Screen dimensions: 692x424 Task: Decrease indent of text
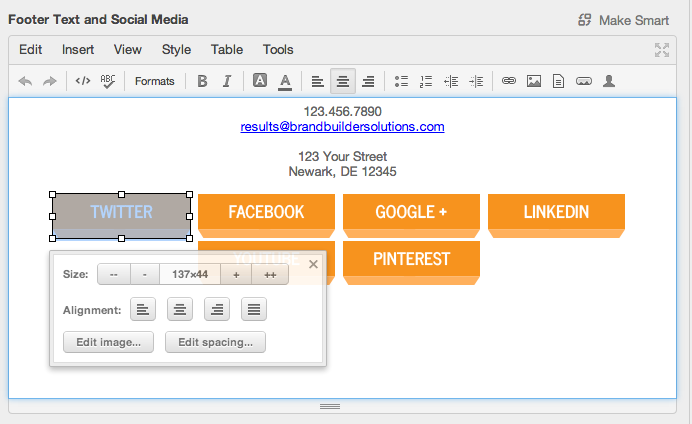click(x=451, y=81)
